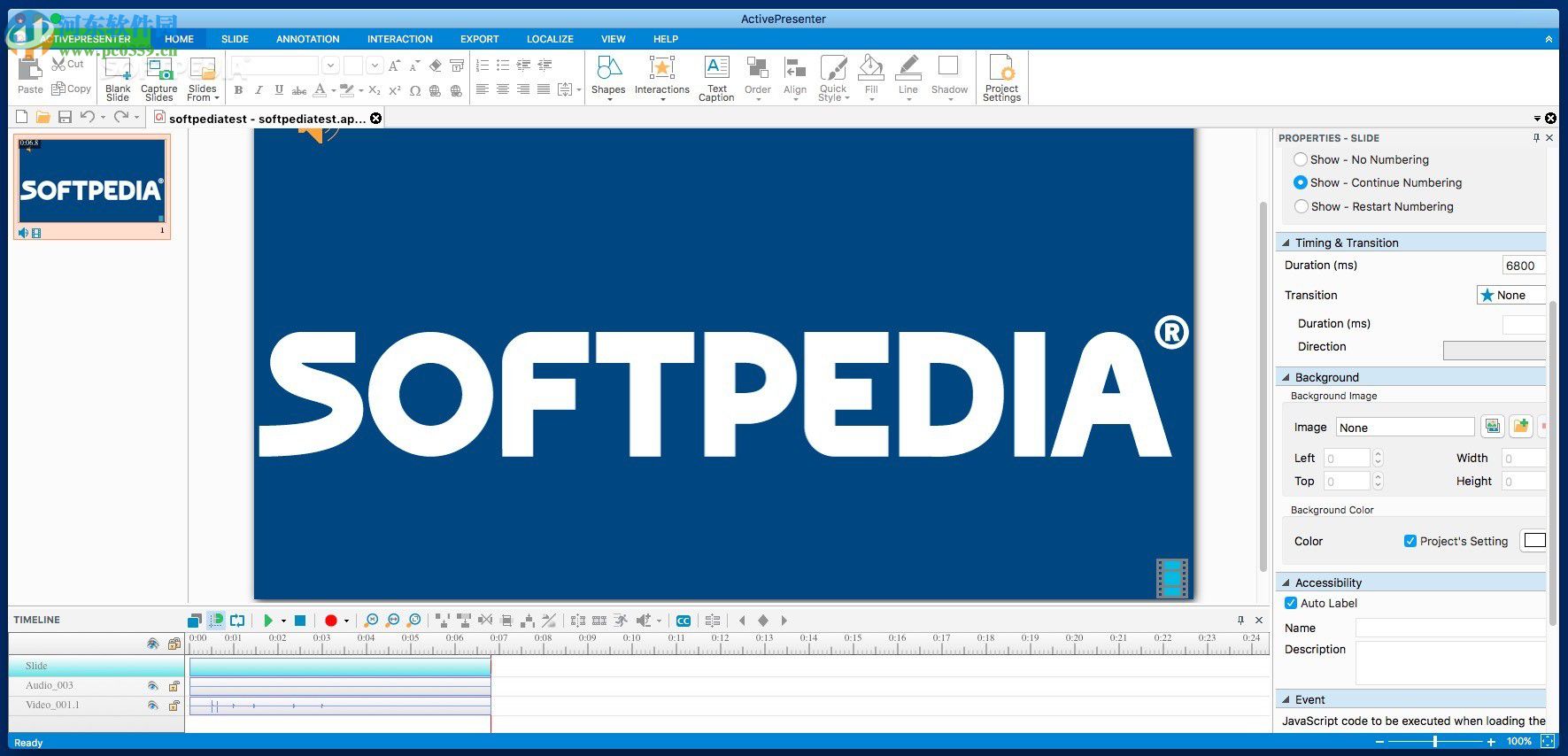Click the adjust volume icon in timeline
This screenshot has width=1568, height=756.
tap(645, 621)
